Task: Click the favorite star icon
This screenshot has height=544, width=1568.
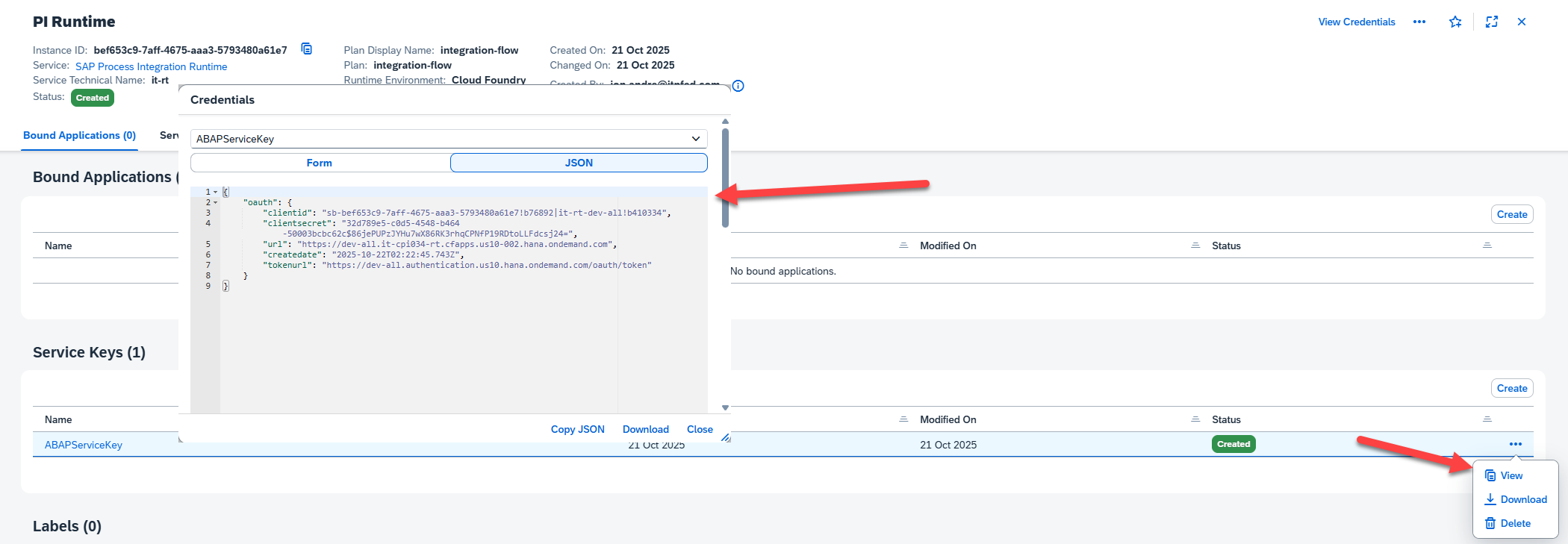Action: [x=1455, y=22]
